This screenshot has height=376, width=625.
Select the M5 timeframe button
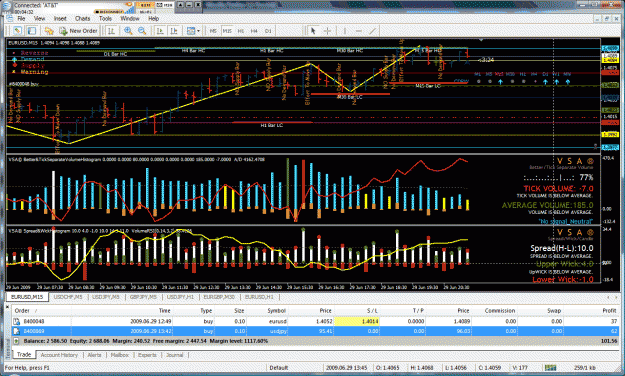(213, 31)
